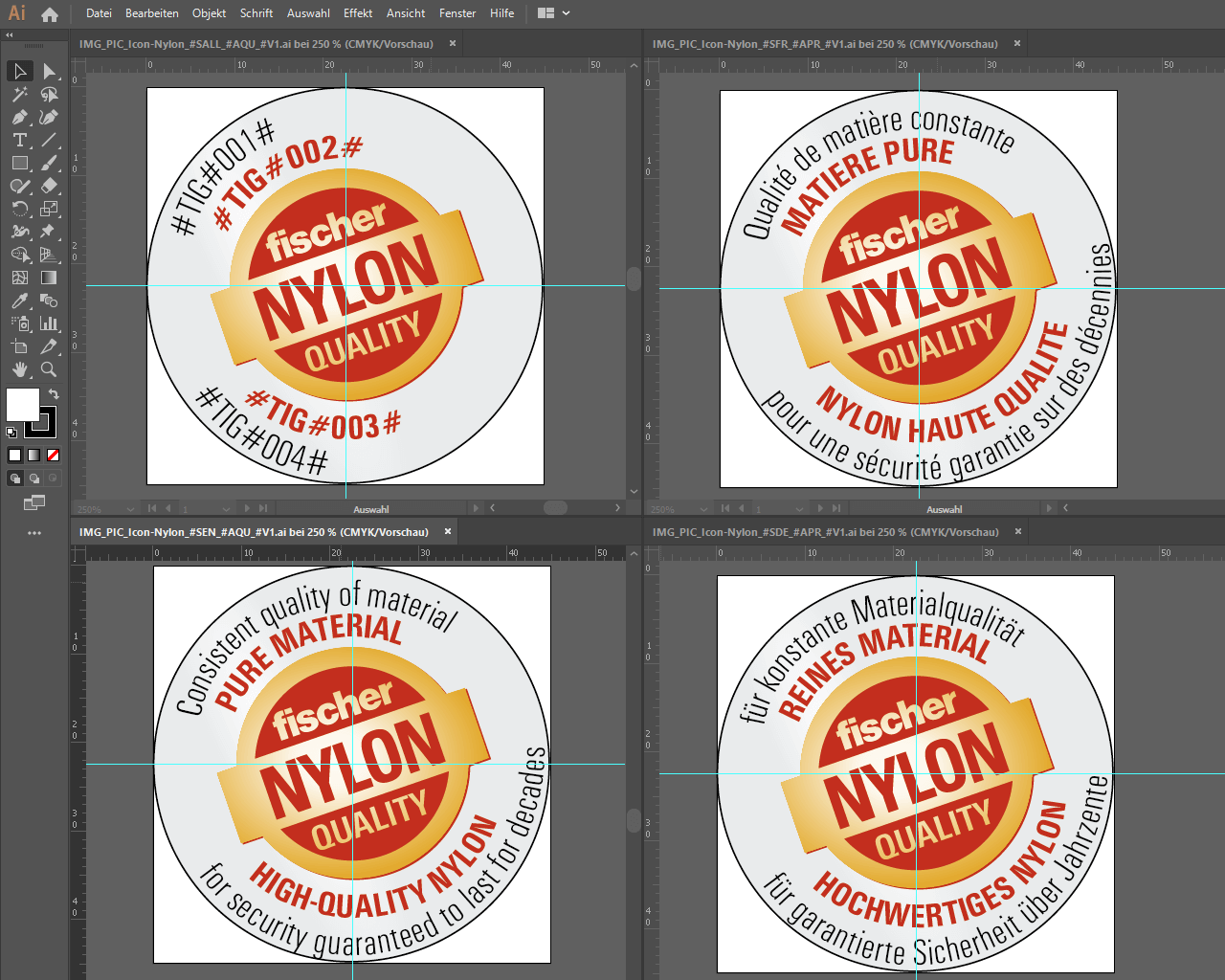Open zoom level dropdown in #SALL window
The image size is (1225, 980).
point(131,508)
